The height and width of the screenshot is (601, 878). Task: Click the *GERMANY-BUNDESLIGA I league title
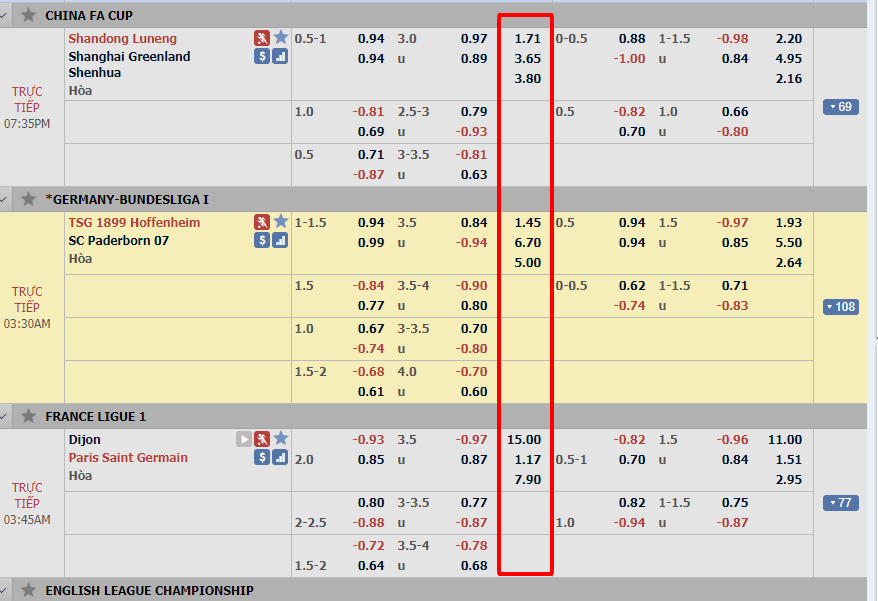127,199
